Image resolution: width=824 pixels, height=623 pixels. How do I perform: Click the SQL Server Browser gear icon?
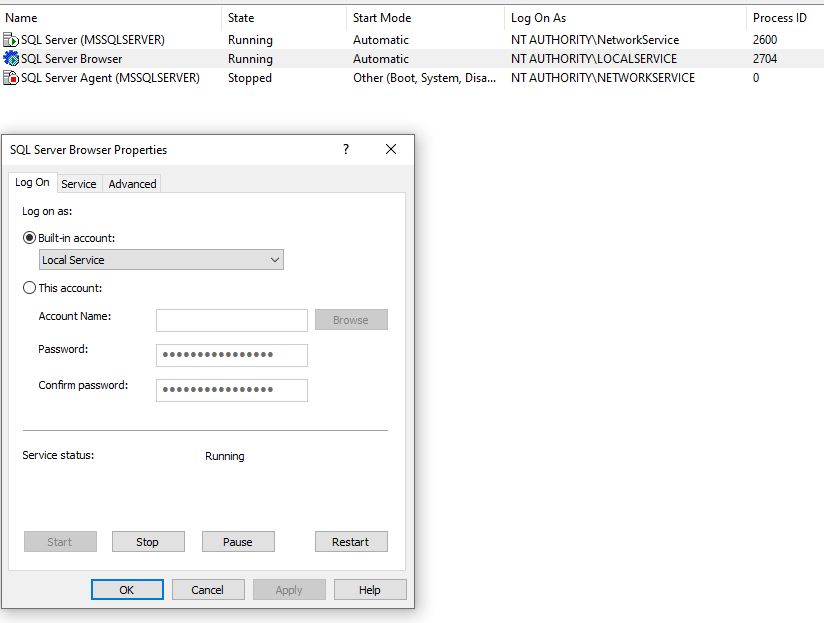11,58
